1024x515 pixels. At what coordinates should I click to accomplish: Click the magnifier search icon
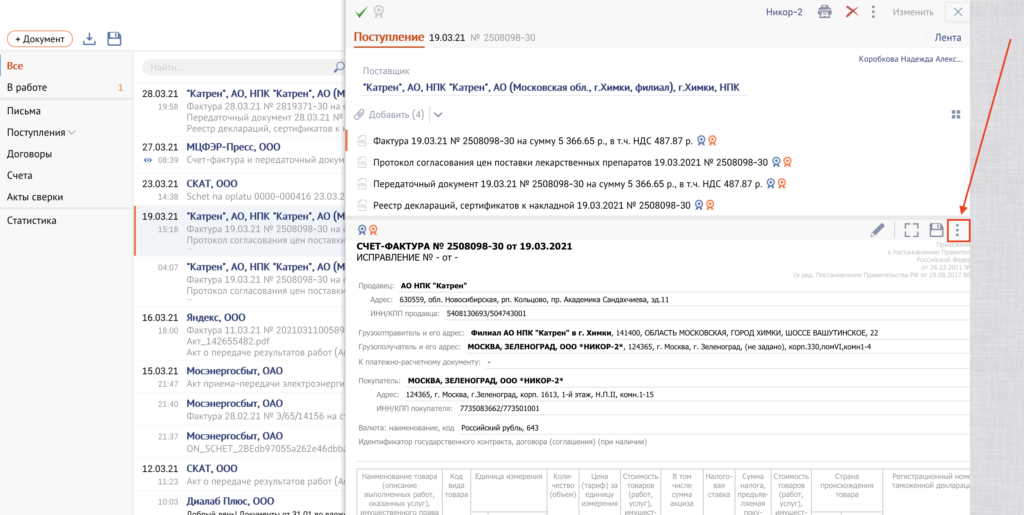338,67
